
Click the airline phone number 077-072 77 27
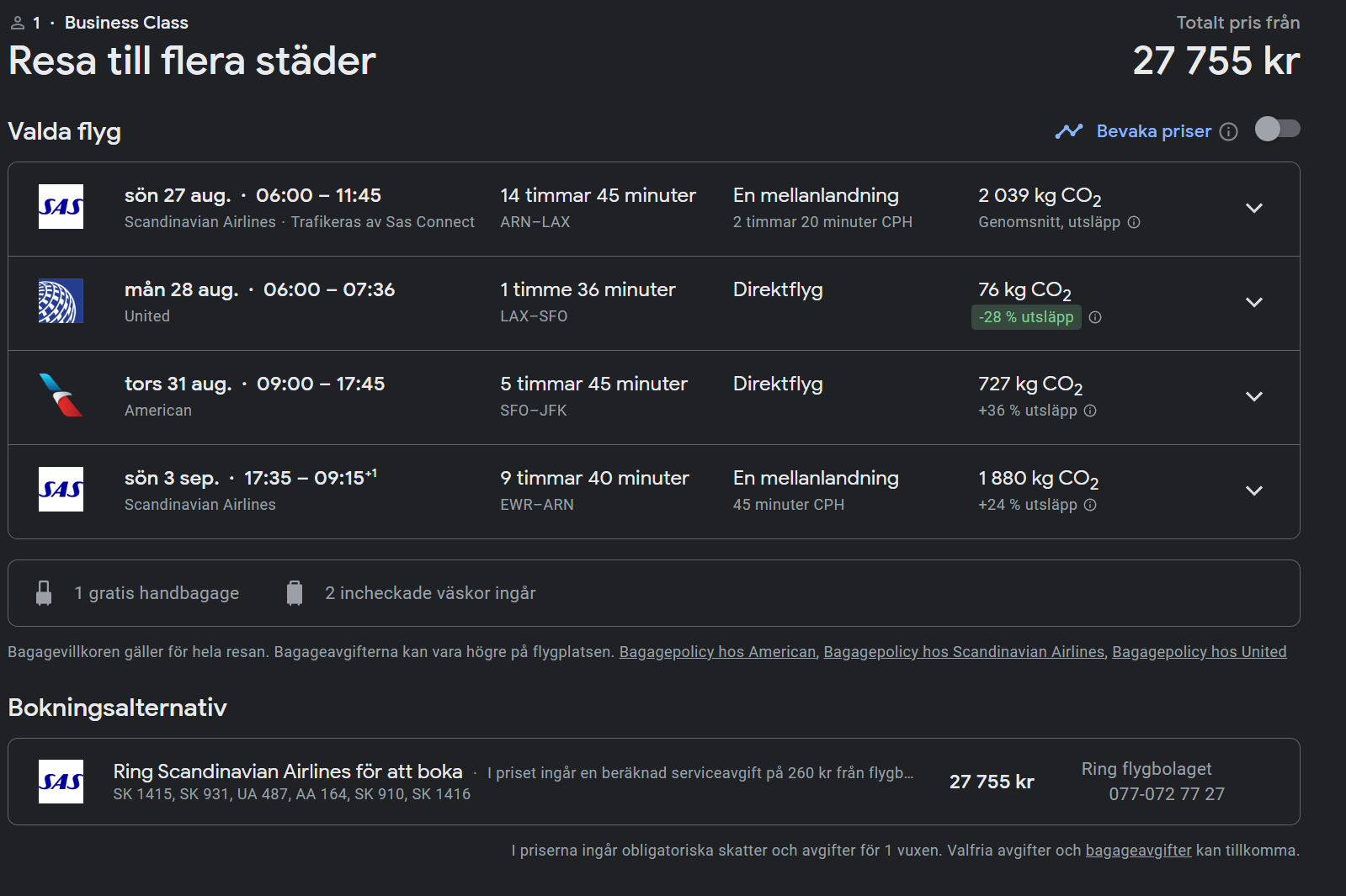pyautogui.click(x=1166, y=794)
